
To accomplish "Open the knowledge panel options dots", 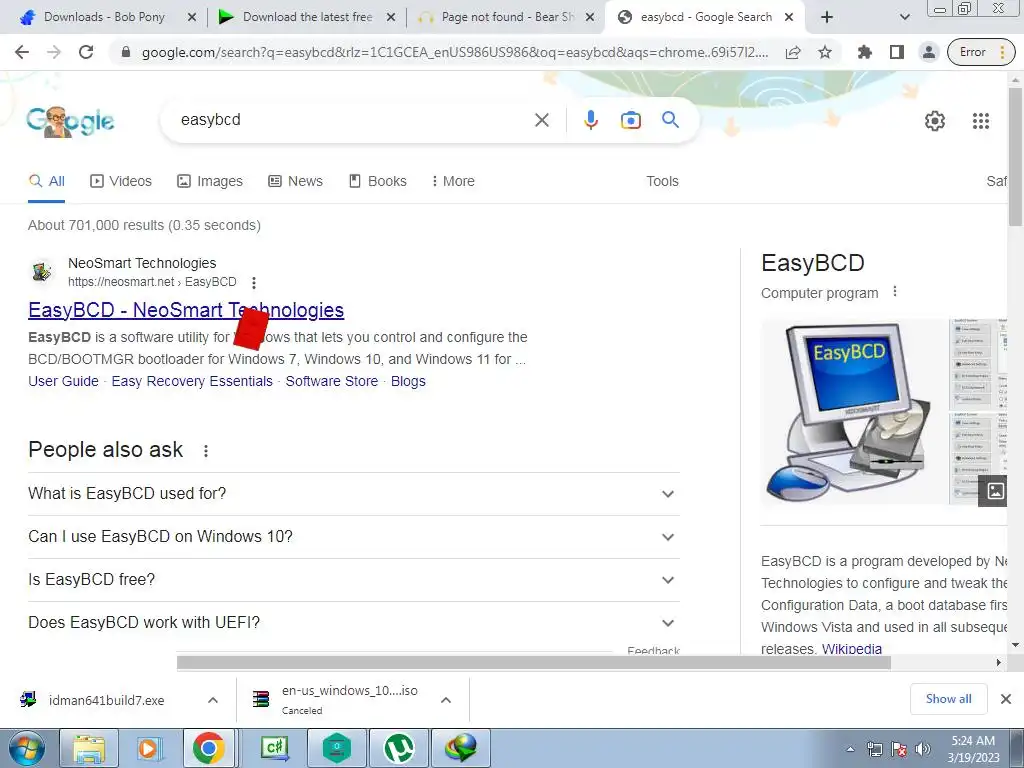I will tap(895, 292).
